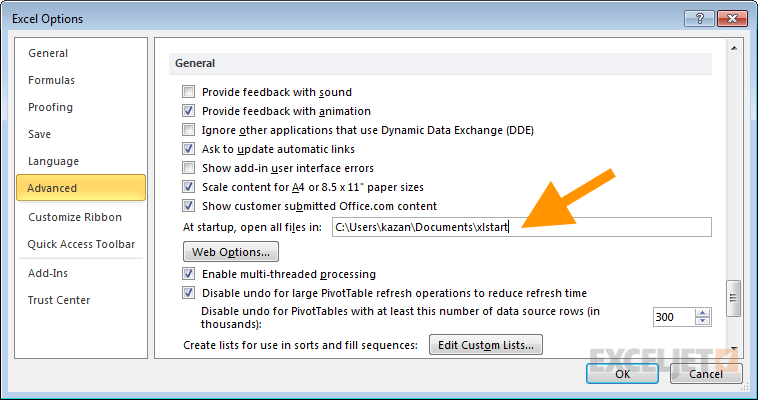Uncheck Ask to update automatic links
The height and width of the screenshot is (400, 758).
[189, 148]
